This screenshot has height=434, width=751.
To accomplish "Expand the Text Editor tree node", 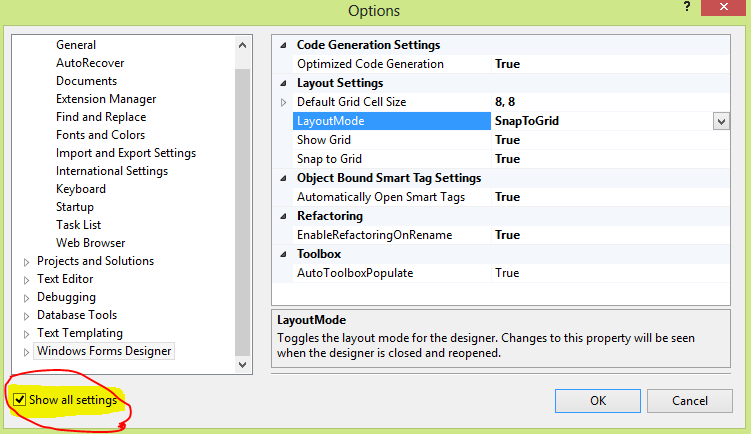I will [x=26, y=280].
